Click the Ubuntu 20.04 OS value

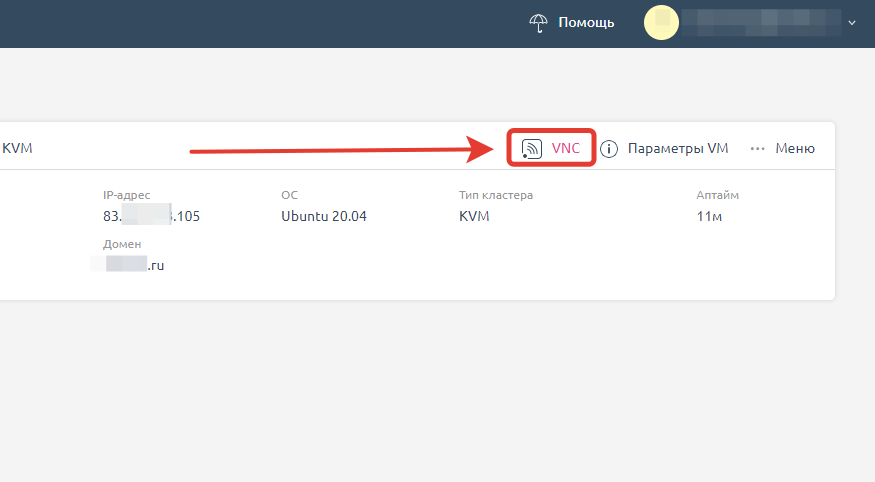(324, 216)
